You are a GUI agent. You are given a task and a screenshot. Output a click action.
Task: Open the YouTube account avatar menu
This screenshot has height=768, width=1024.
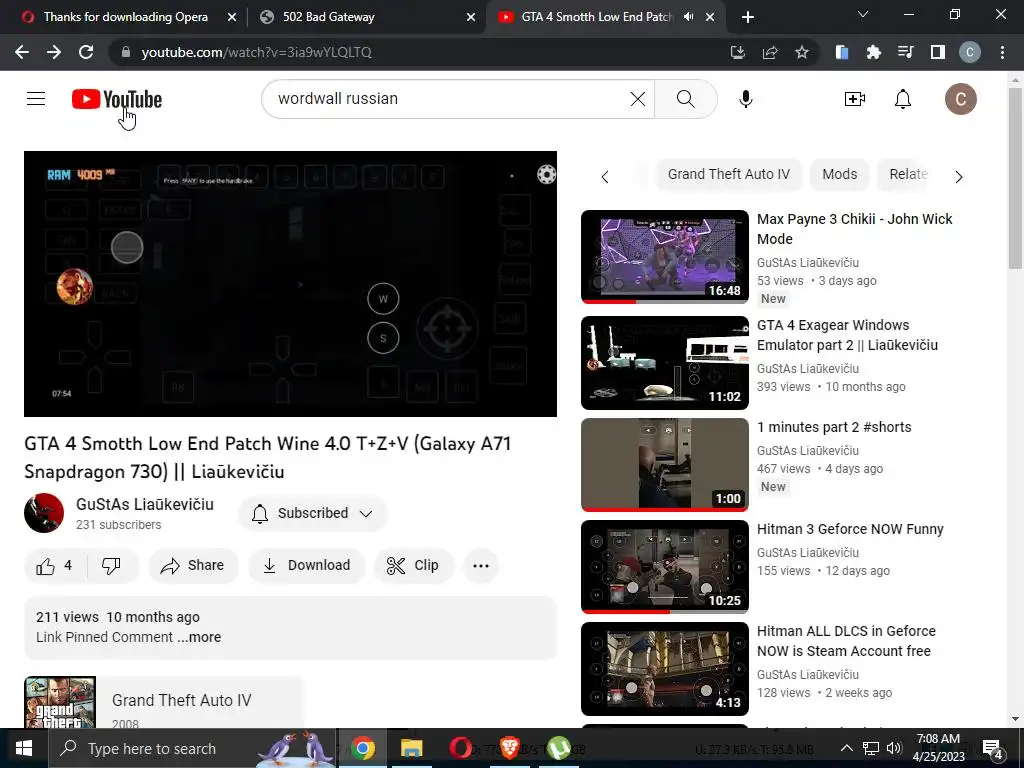(961, 99)
